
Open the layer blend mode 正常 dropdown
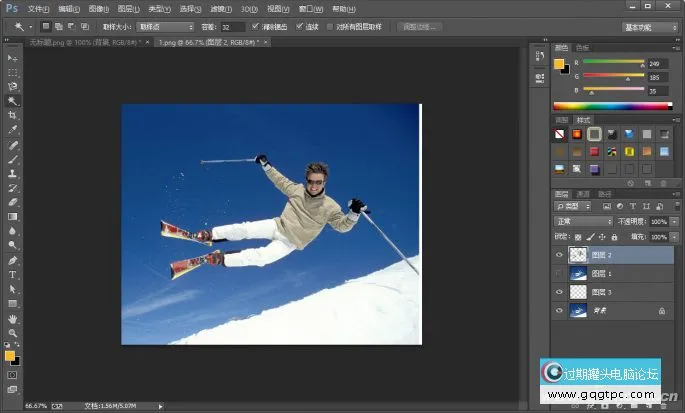pos(584,221)
